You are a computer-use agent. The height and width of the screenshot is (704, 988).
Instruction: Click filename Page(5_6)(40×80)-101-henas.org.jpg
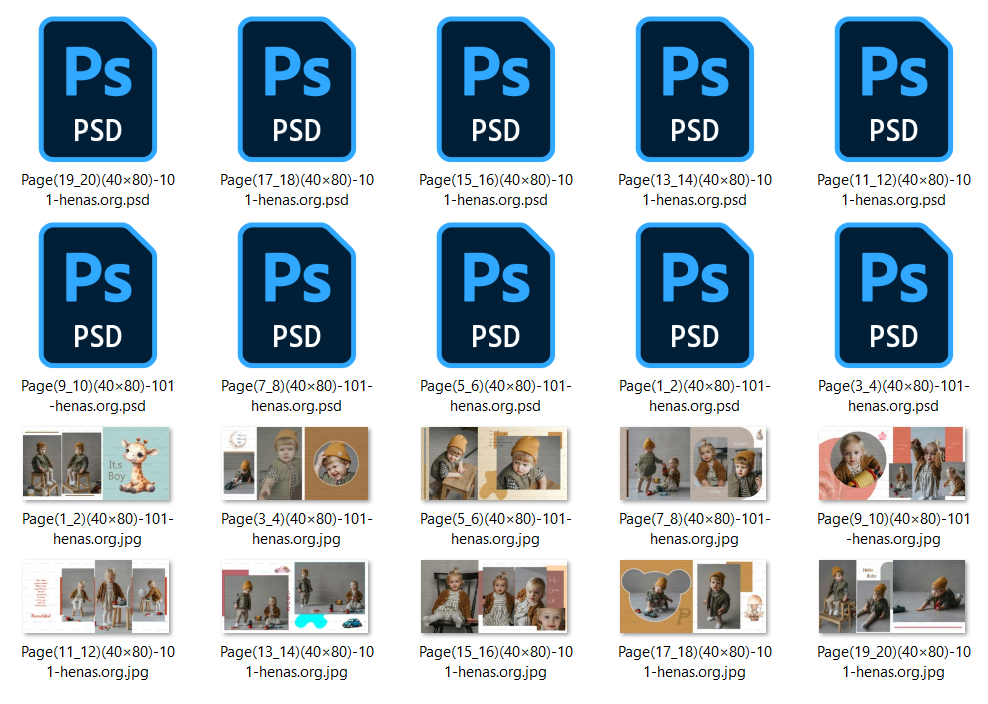point(496,529)
